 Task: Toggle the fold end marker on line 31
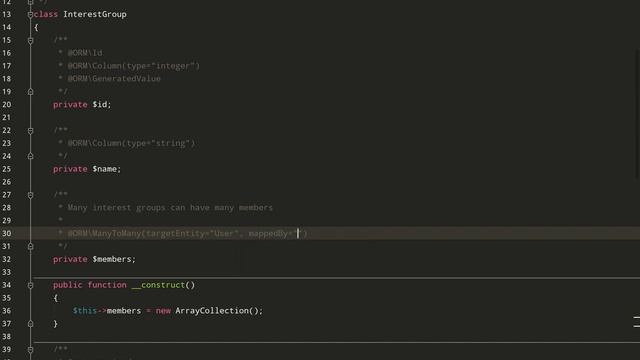[31, 247]
